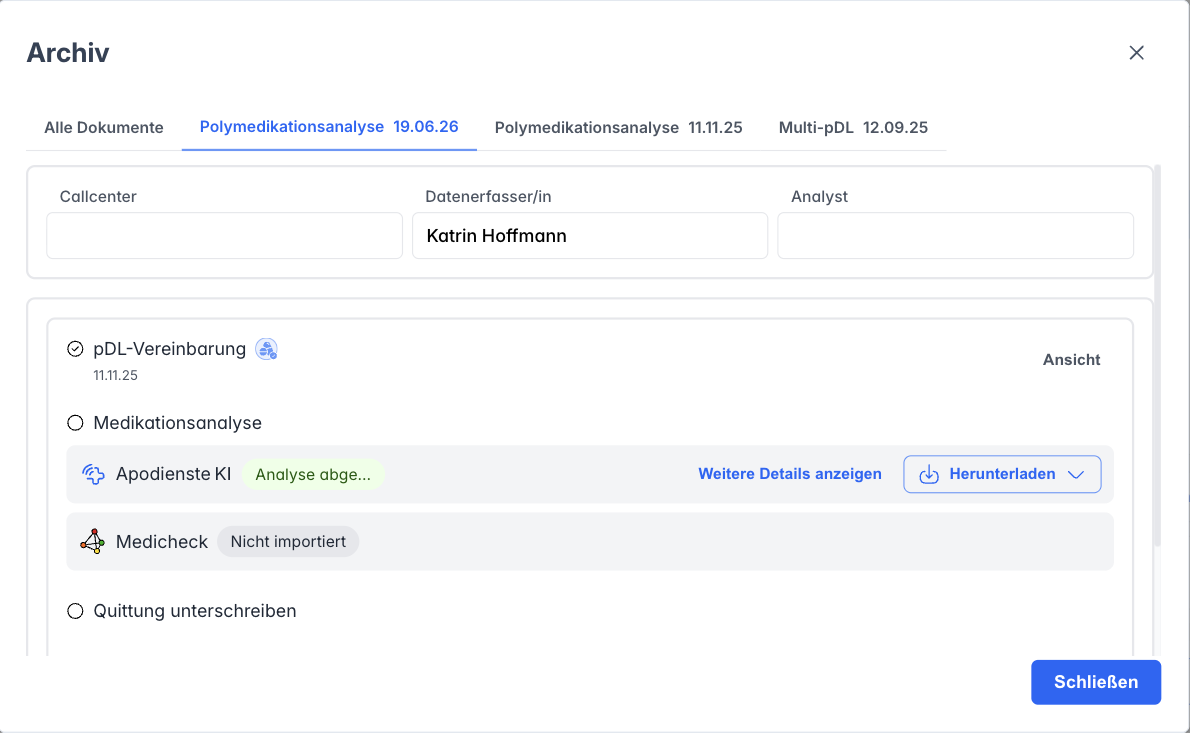Click the Herunterladen button label
This screenshot has height=733, width=1190.
[x=1003, y=474]
